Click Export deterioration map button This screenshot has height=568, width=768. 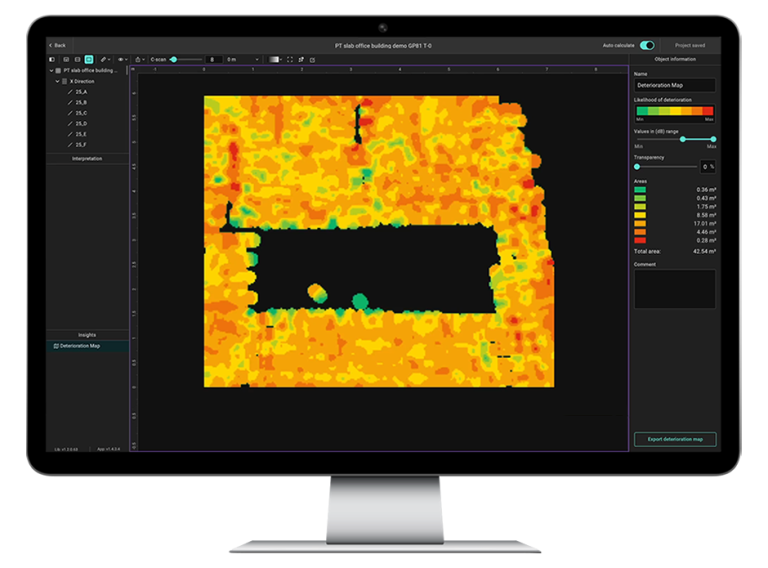click(x=675, y=439)
